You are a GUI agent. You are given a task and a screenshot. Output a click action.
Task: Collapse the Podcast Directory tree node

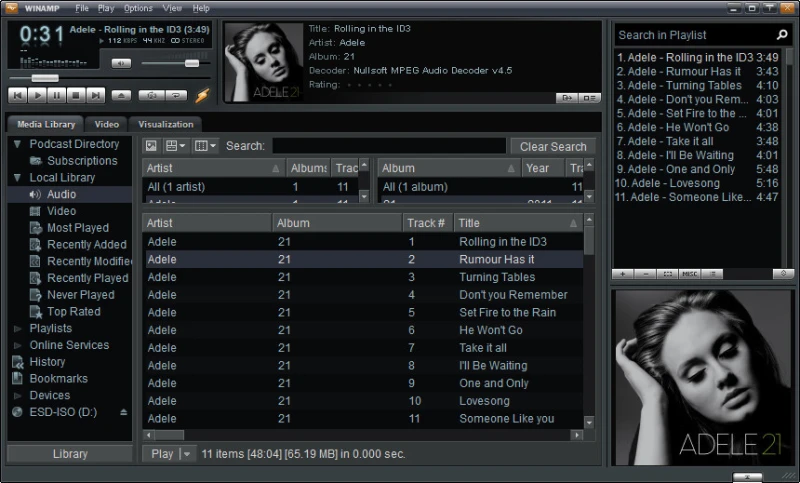point(17,144)
